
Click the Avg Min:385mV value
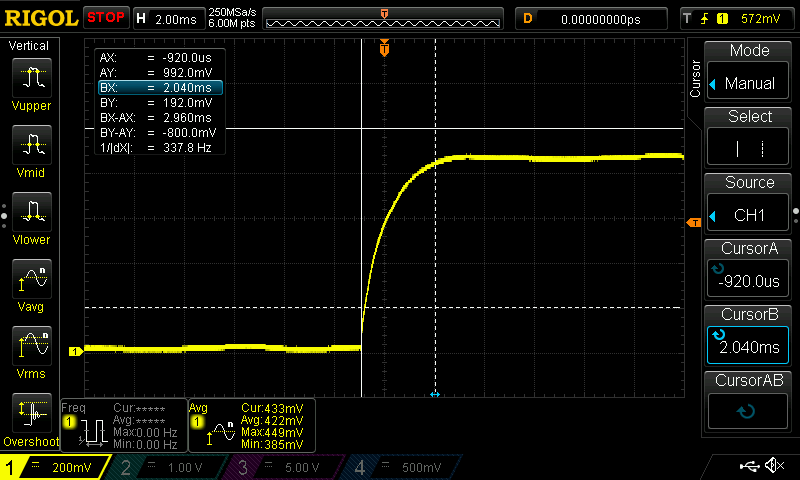point(272,444)
